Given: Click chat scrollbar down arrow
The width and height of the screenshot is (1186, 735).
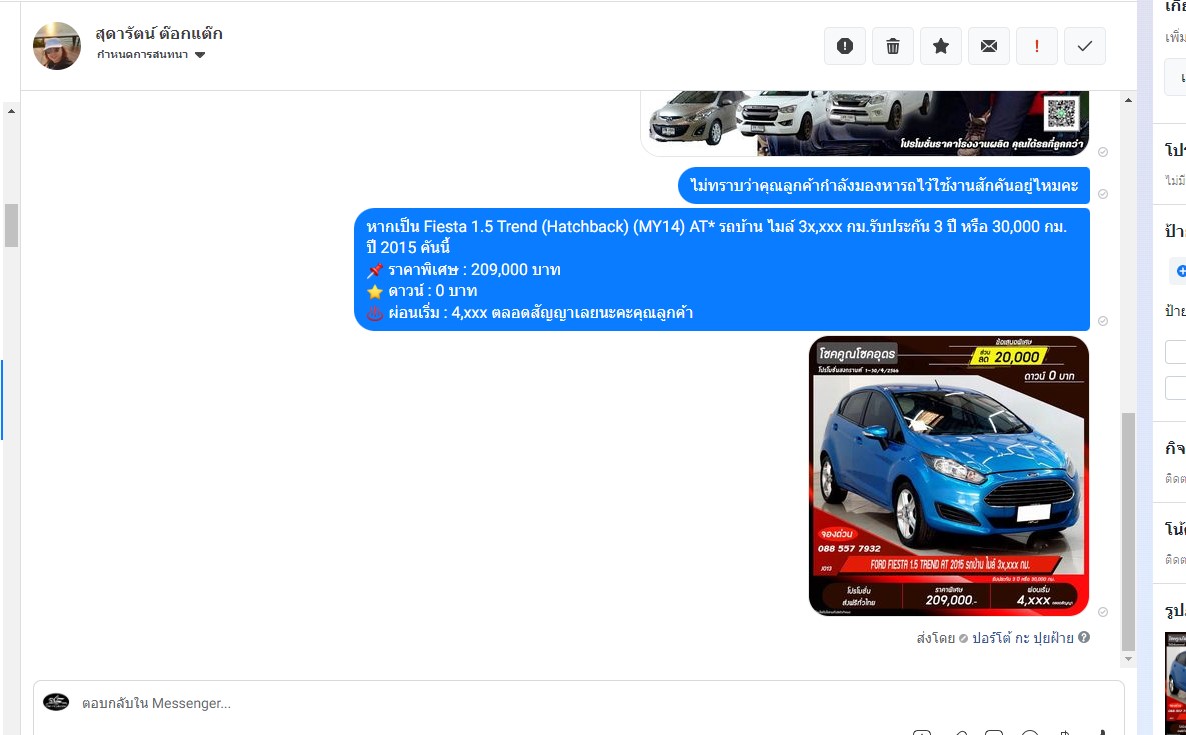Looking at the screenshot, I should click(1128, 659).
